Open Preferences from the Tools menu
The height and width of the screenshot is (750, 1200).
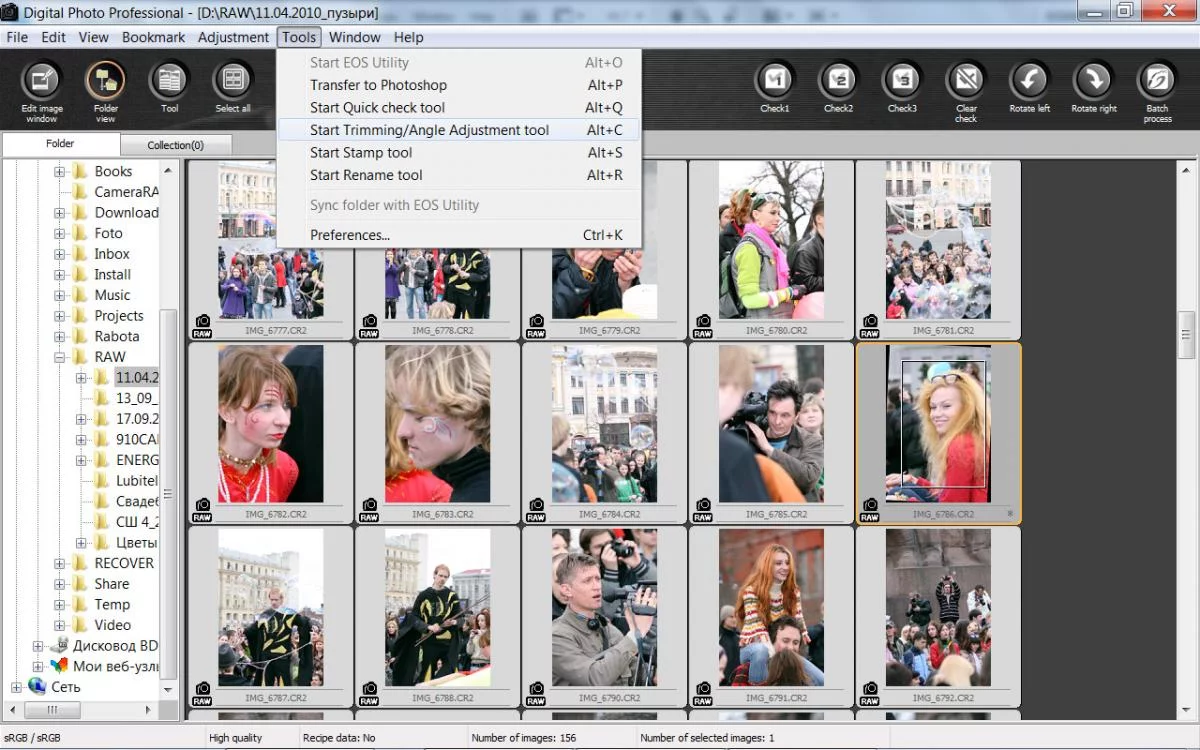click(x=349, y=235)
